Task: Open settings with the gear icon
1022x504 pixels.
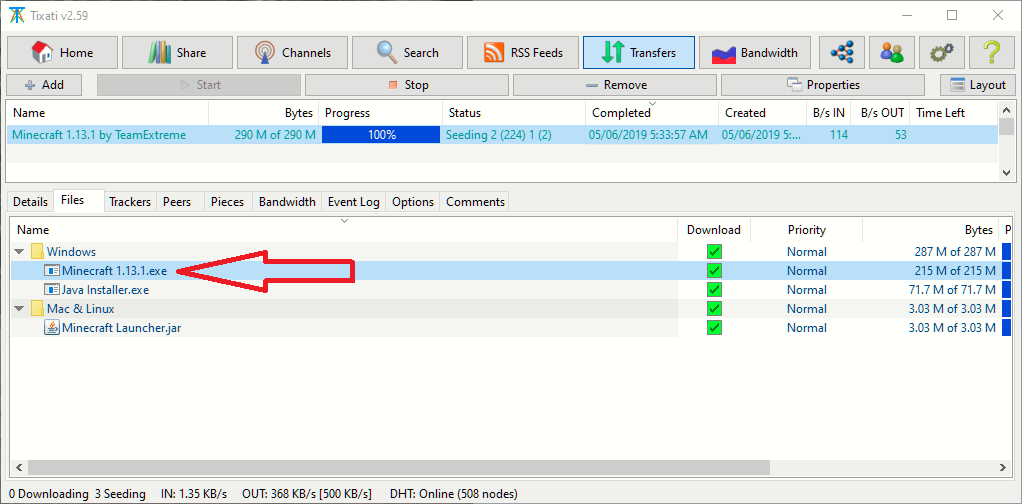Action: 942,53
